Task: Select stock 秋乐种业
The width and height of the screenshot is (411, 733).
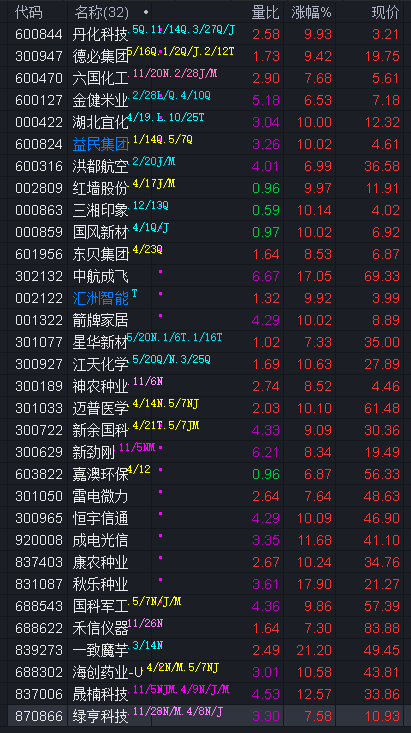Action: pos(101,583)
